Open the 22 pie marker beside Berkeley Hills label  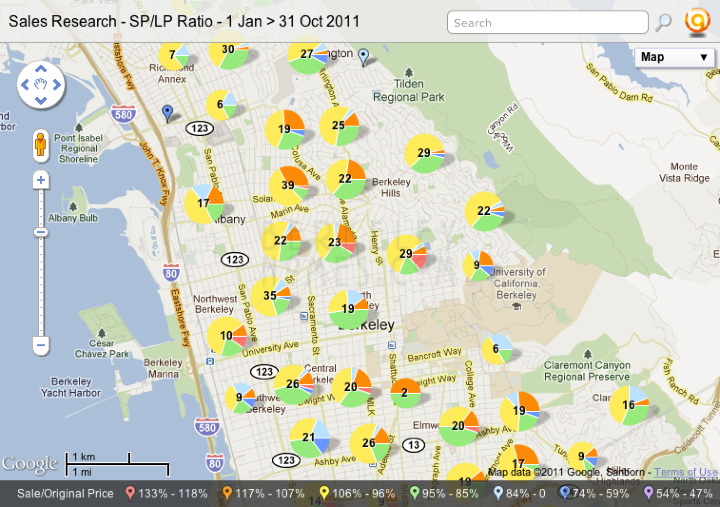346,179
